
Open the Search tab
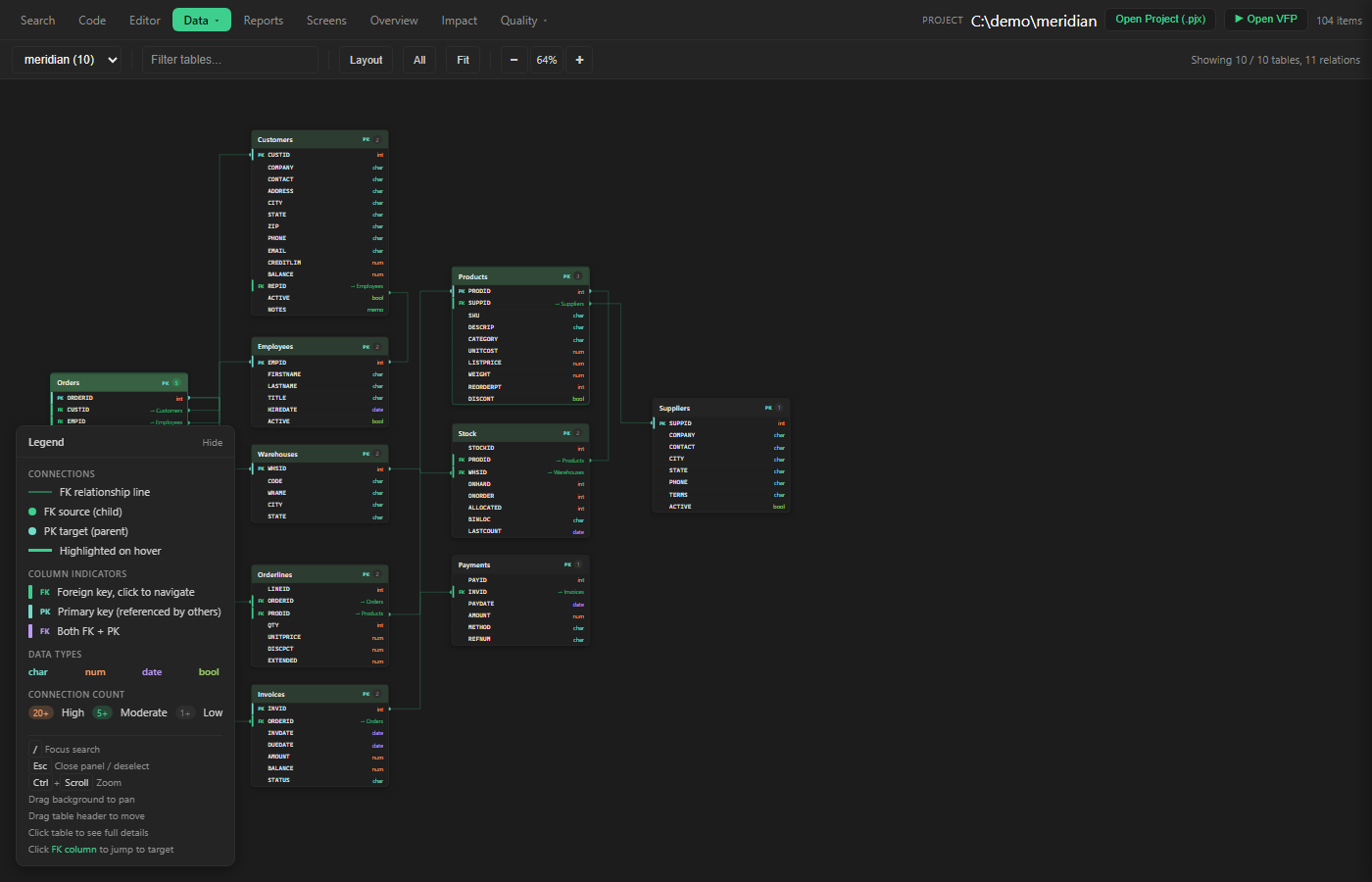coord(37,21)
